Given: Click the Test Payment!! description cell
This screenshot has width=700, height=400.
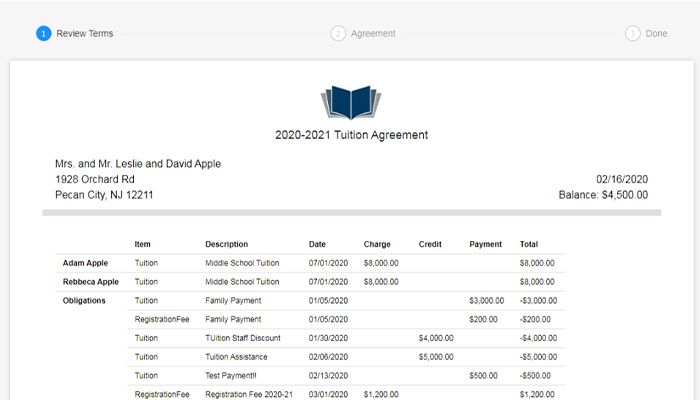Looking at the screenshot, I should click(233, 376).
